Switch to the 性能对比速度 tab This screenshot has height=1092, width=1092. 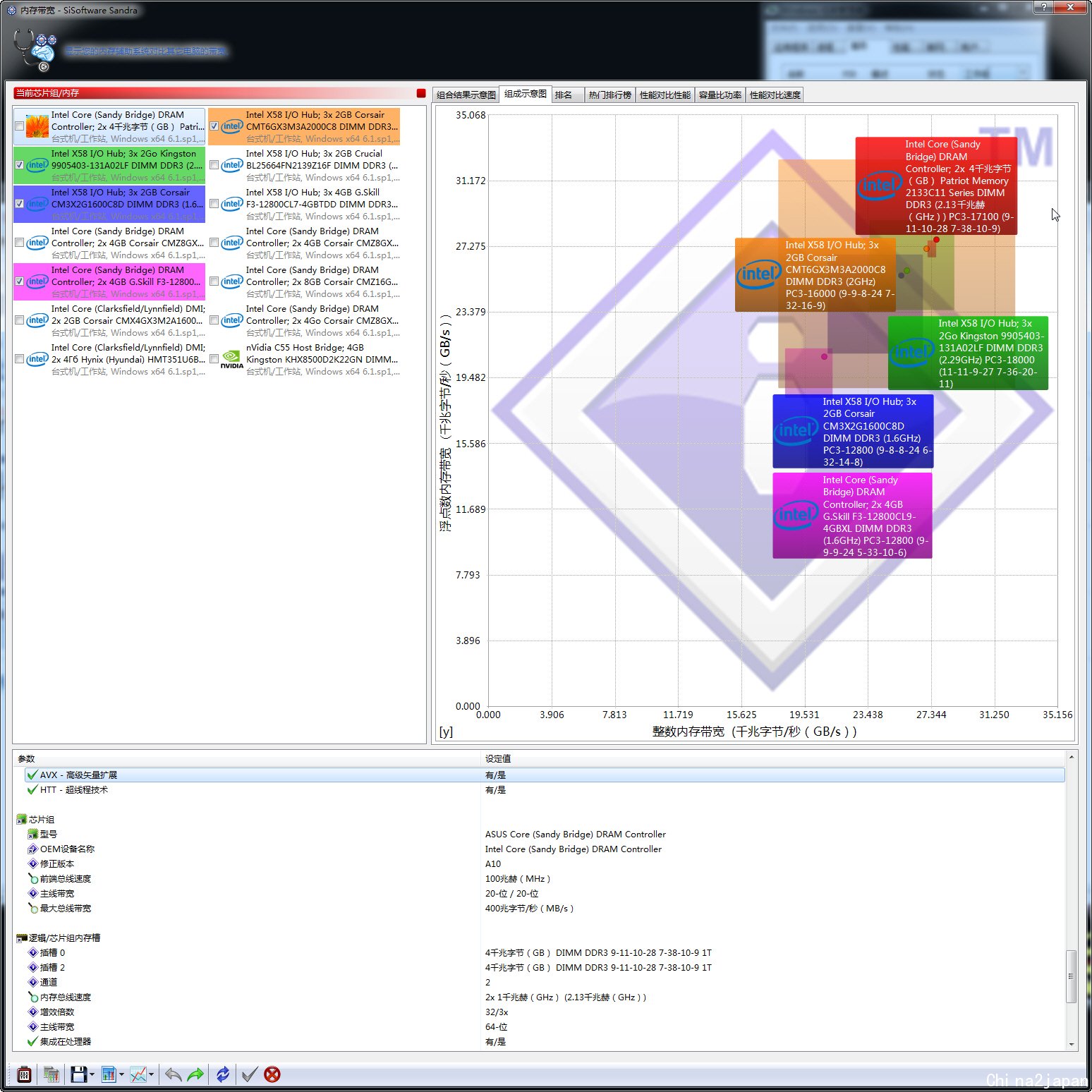tap(775, 95)
